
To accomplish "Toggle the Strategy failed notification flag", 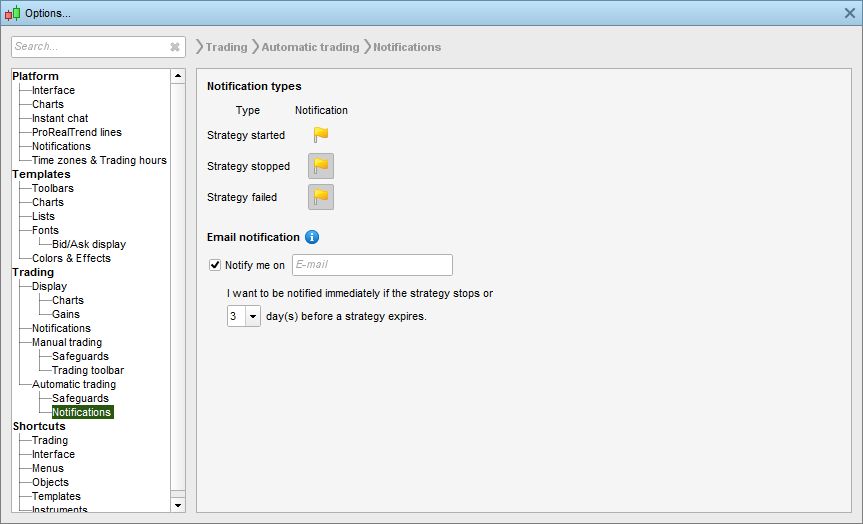I will [x=321, y=197].
